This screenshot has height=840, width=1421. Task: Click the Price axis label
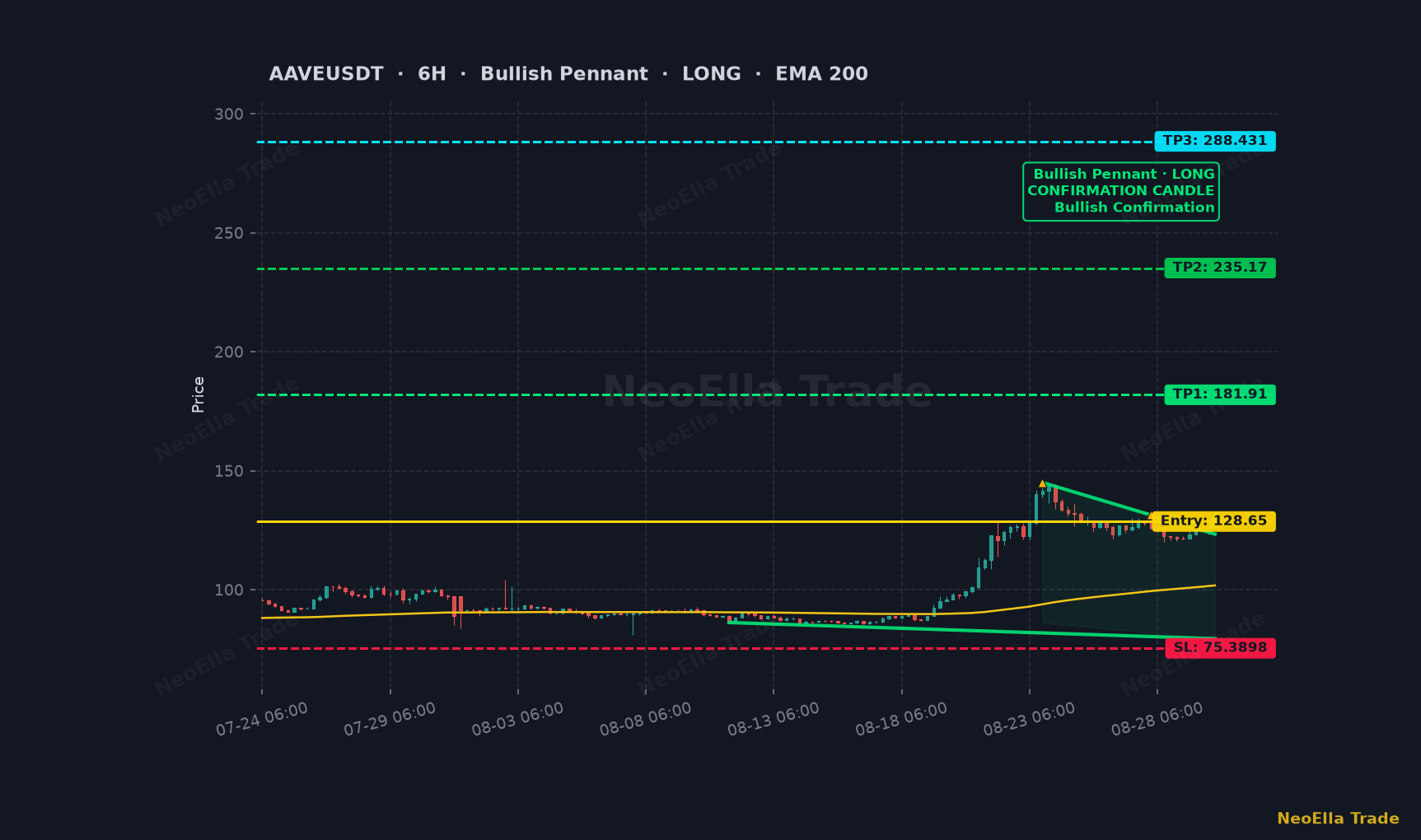(198, 394)
